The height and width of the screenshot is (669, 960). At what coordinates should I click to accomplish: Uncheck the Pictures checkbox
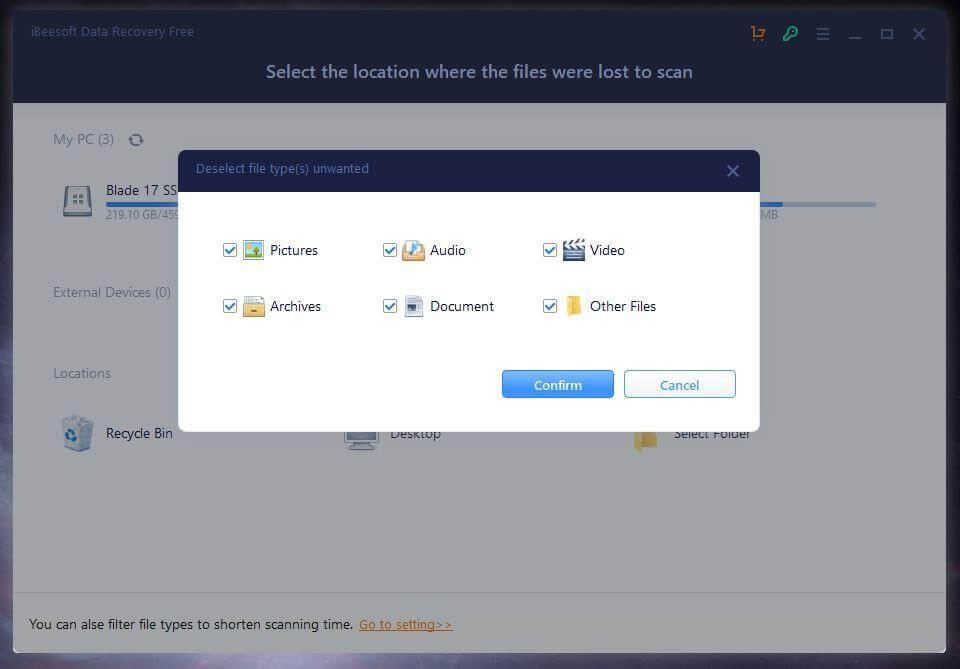230,250
